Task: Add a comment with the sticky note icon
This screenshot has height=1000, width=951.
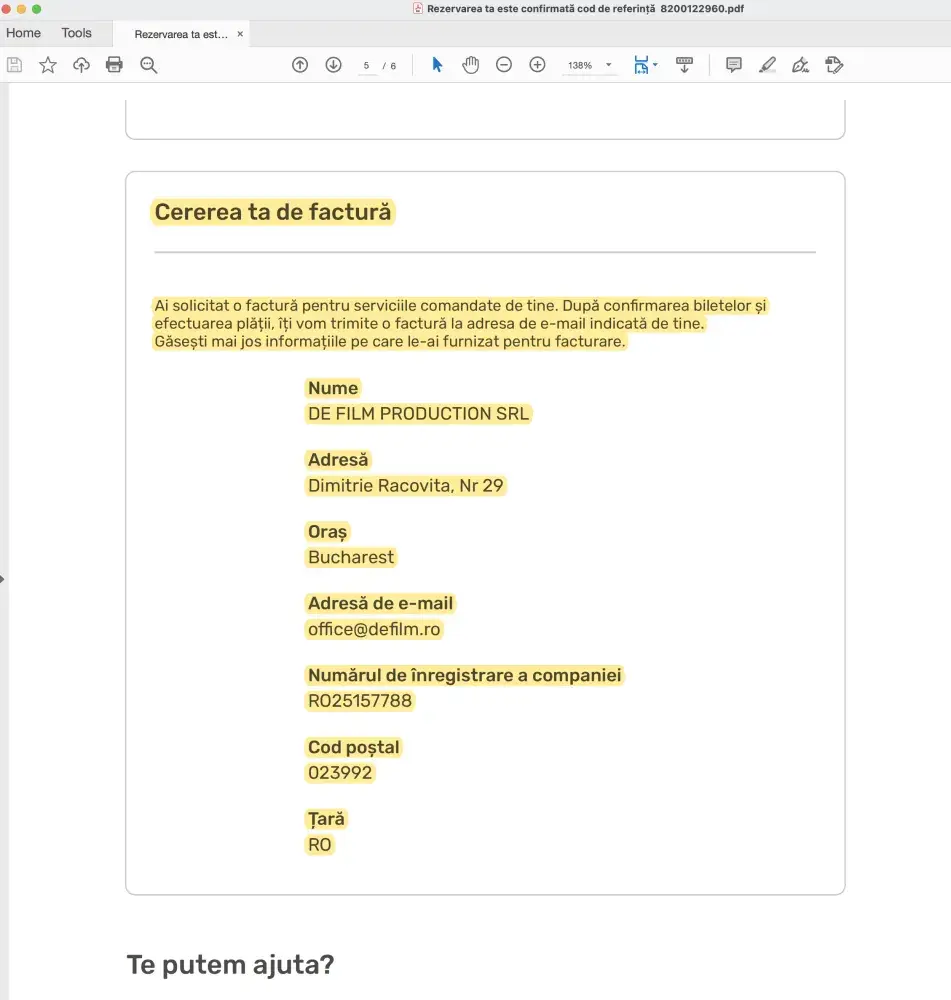Action: pyautogui.click(x=733, y=65)
